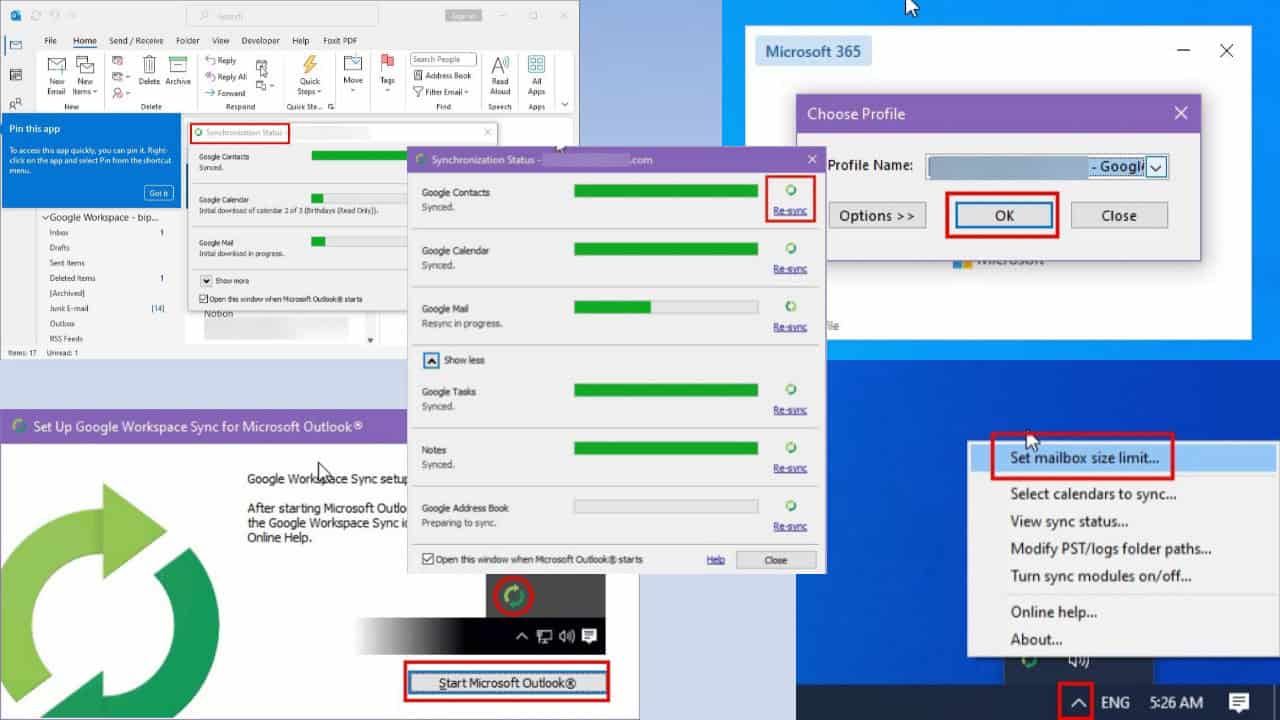Click the Start Microsoft Outlook button
The width and height of the screenshot is (1280, 720).
point(507,683)
